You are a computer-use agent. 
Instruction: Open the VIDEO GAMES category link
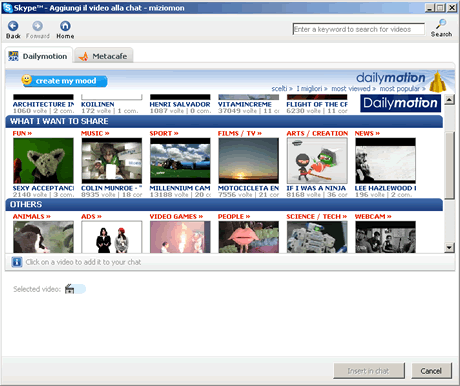coord(176,217)
